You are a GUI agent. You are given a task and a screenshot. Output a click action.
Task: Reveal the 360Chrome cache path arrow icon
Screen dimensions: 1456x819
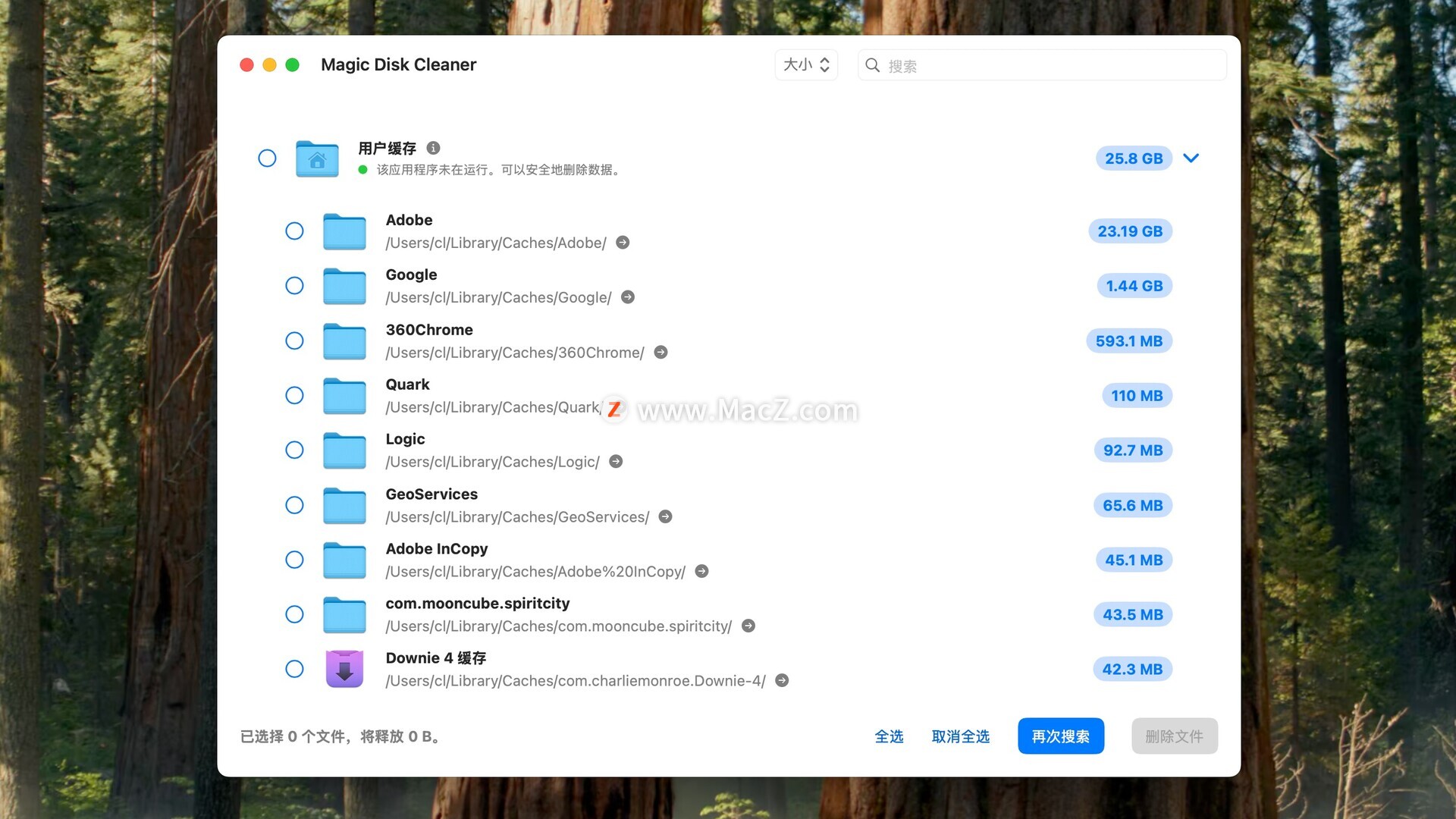(661, 353)
